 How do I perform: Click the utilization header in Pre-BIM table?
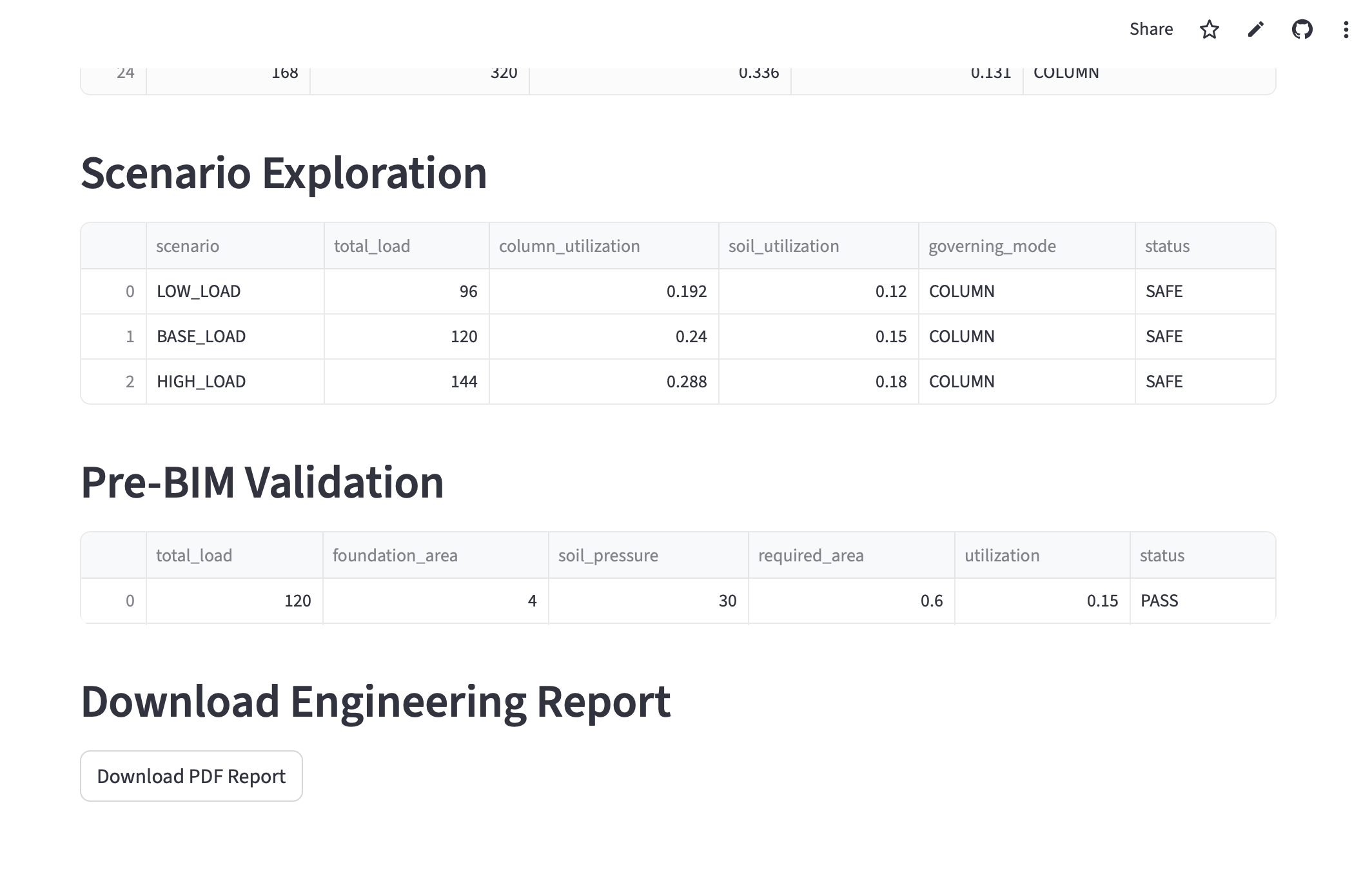(x=1042, y=556)
